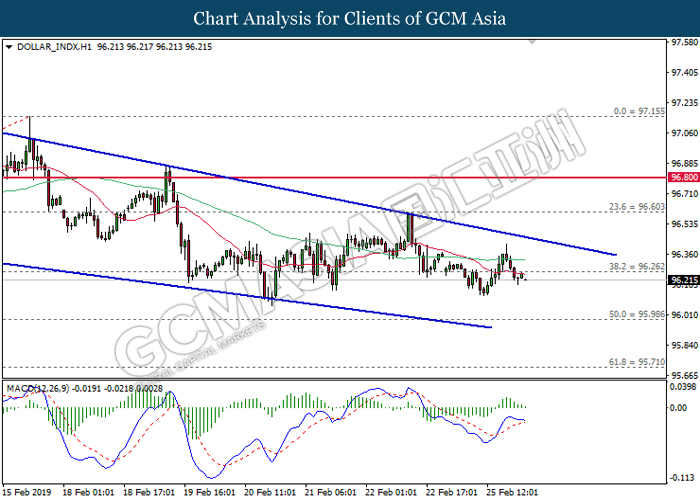Click the 18 Feb 17:01 time label
This screenshot has width=700, height=500.
click(x=149, y=492)
